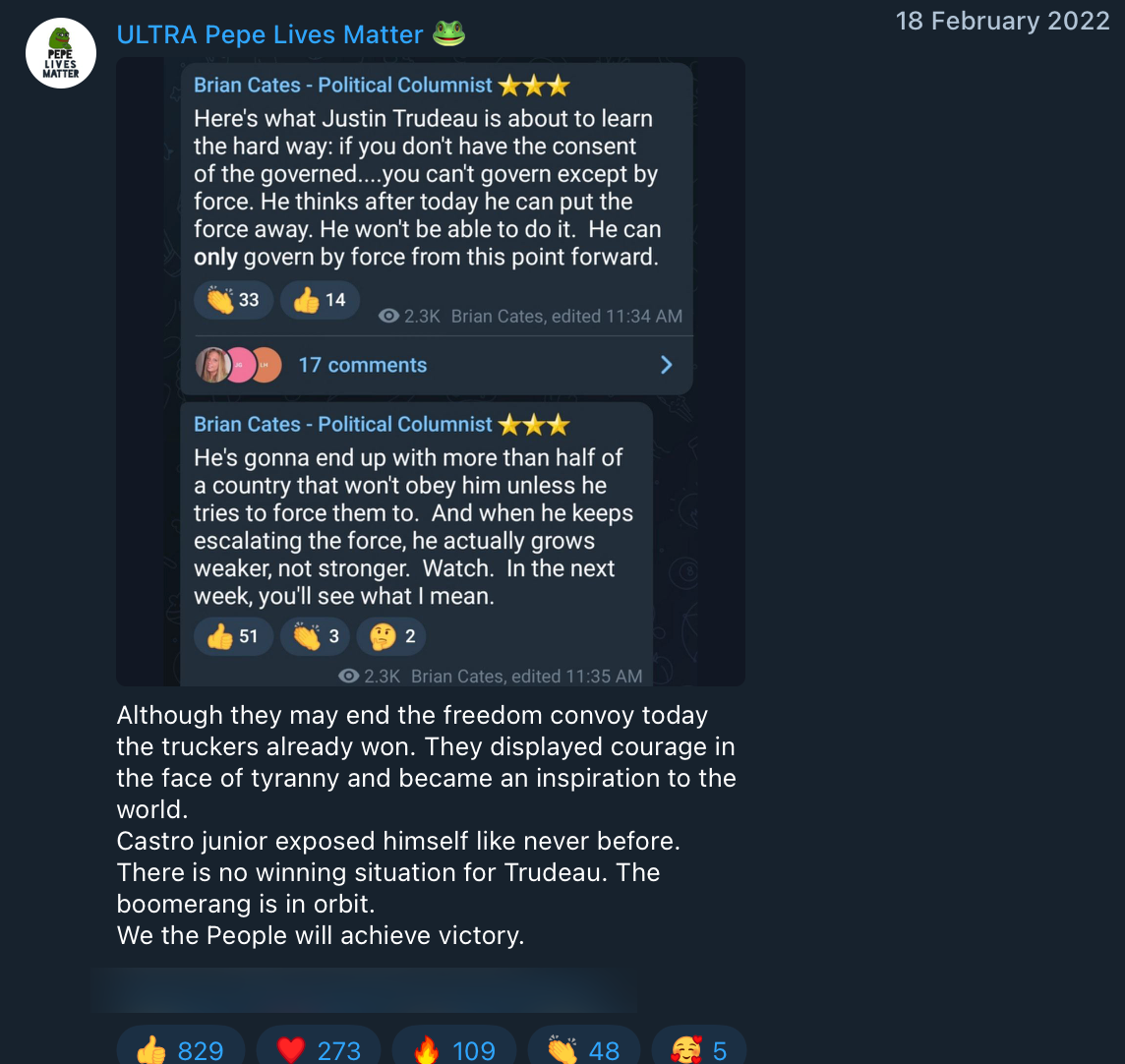
Task: Click the thinking face reaction showing 2
Action: click(391, 636)
